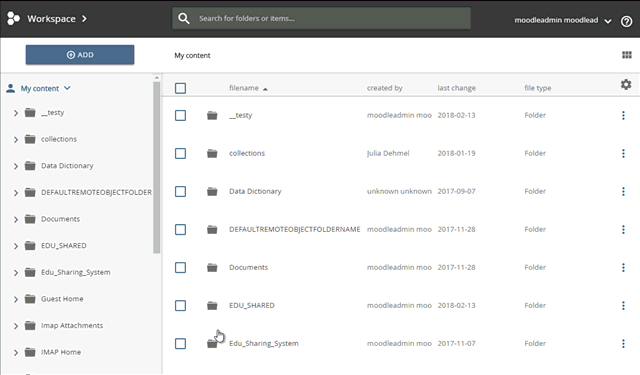
Task: Click sidebar folder icon for Edu_Sharing_System
Action: tap(30, 272)
